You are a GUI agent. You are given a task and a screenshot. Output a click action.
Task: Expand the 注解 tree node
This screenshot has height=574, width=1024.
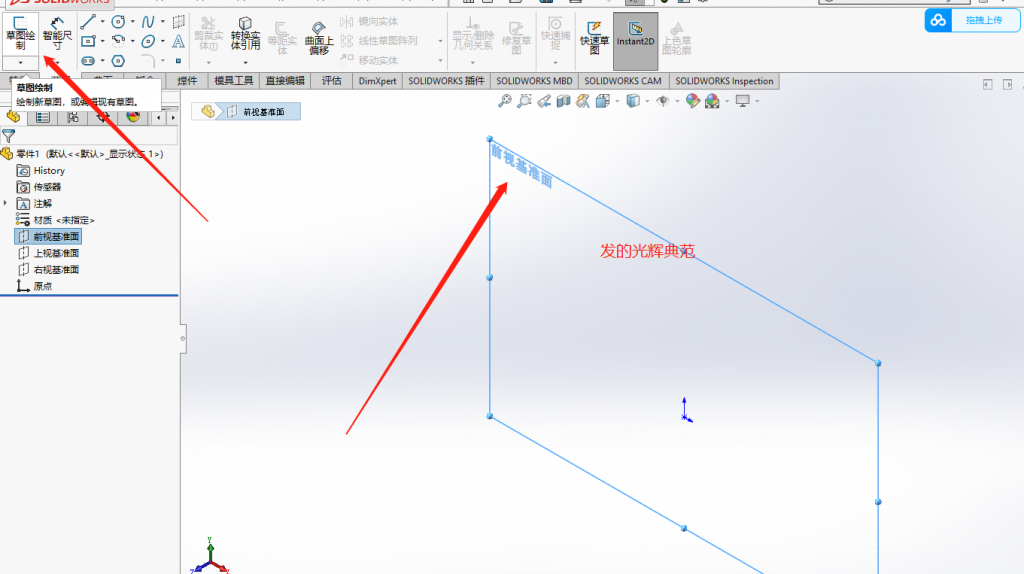pos(7,203)
